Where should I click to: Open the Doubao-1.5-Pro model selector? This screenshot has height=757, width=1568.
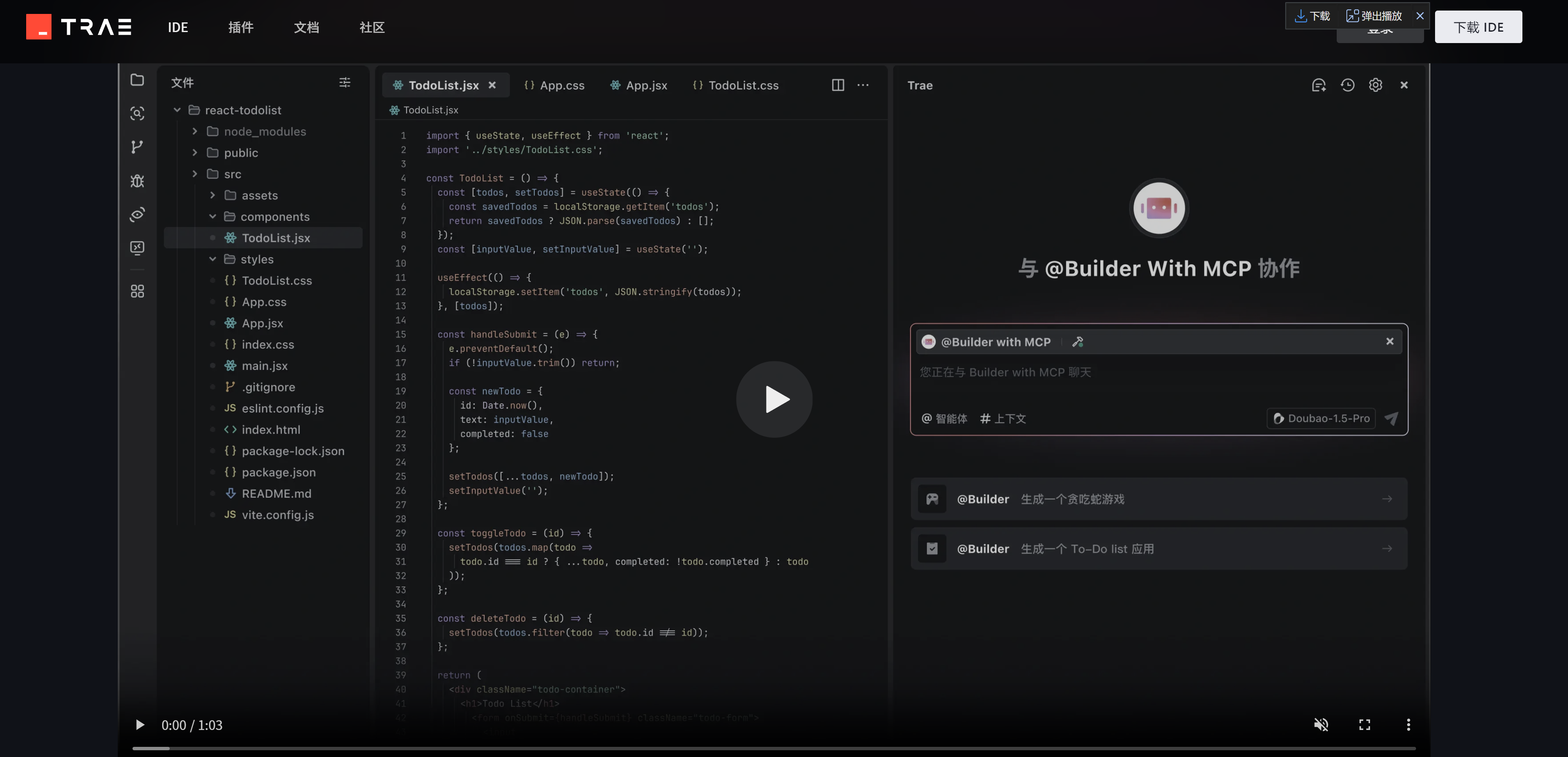tap(1321, 418)
